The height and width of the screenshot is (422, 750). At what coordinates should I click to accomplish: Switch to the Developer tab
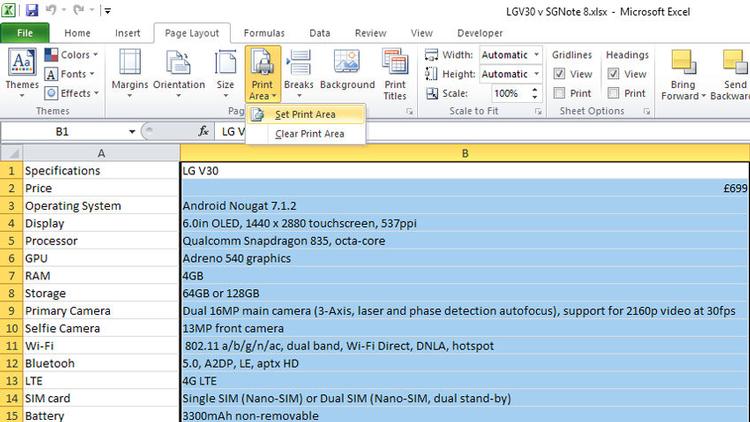[x=480, y=33]
